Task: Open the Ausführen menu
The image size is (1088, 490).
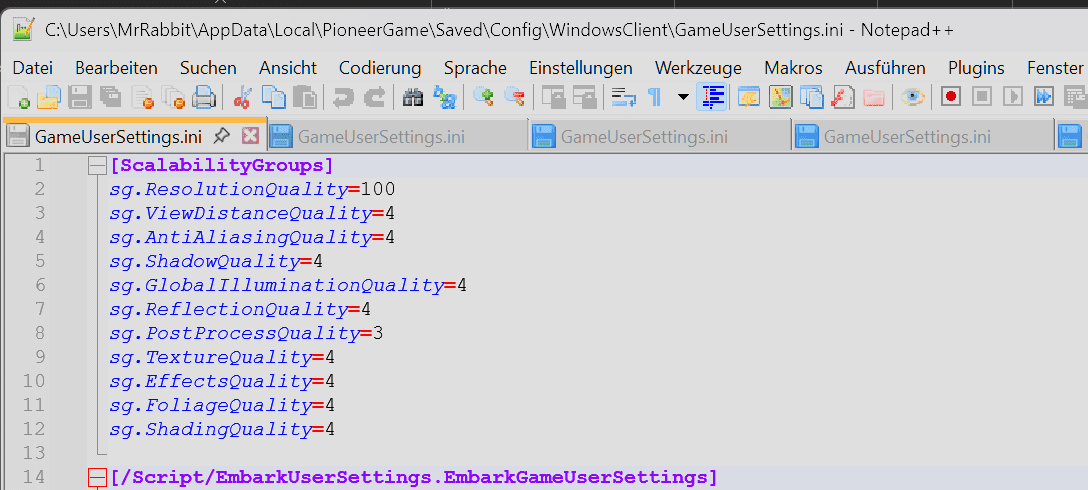Action: click(885, 68)
